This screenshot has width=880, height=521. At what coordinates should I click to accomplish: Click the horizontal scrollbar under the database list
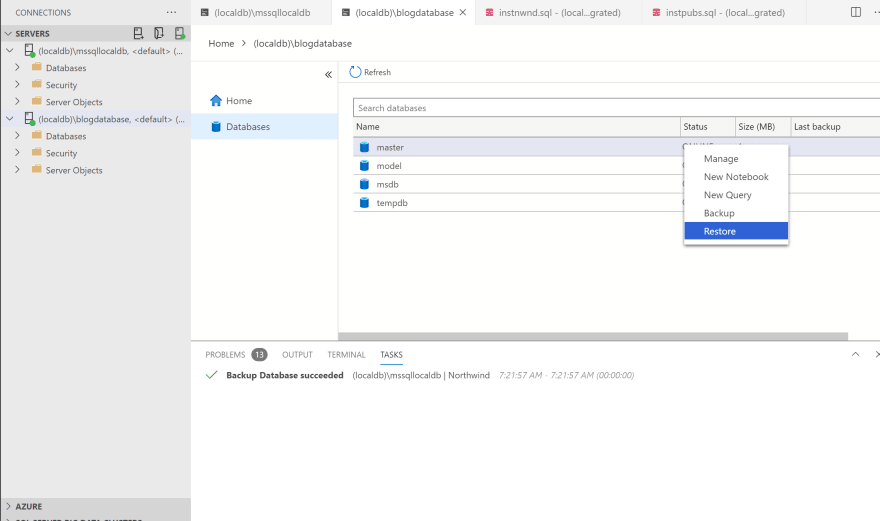tap(593, 336)
